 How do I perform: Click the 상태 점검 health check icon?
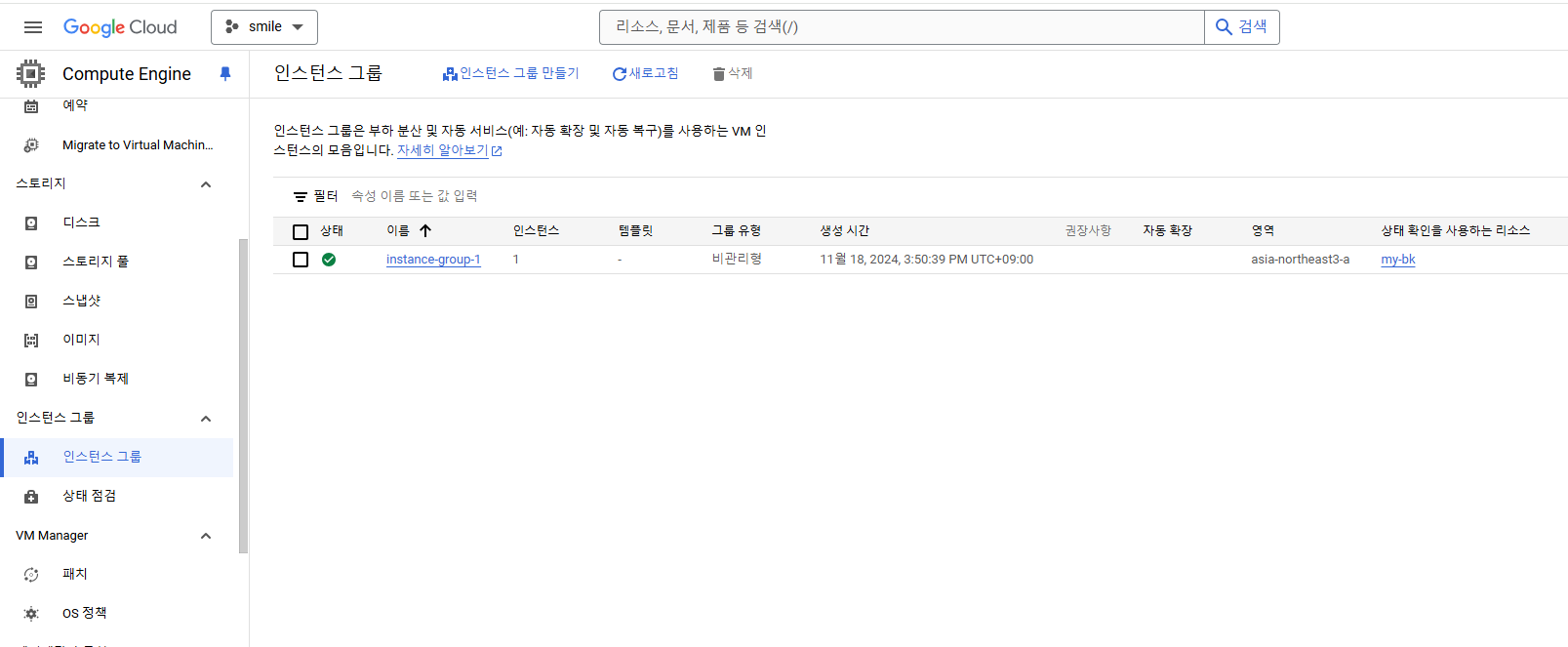click(x=31, y=497)
